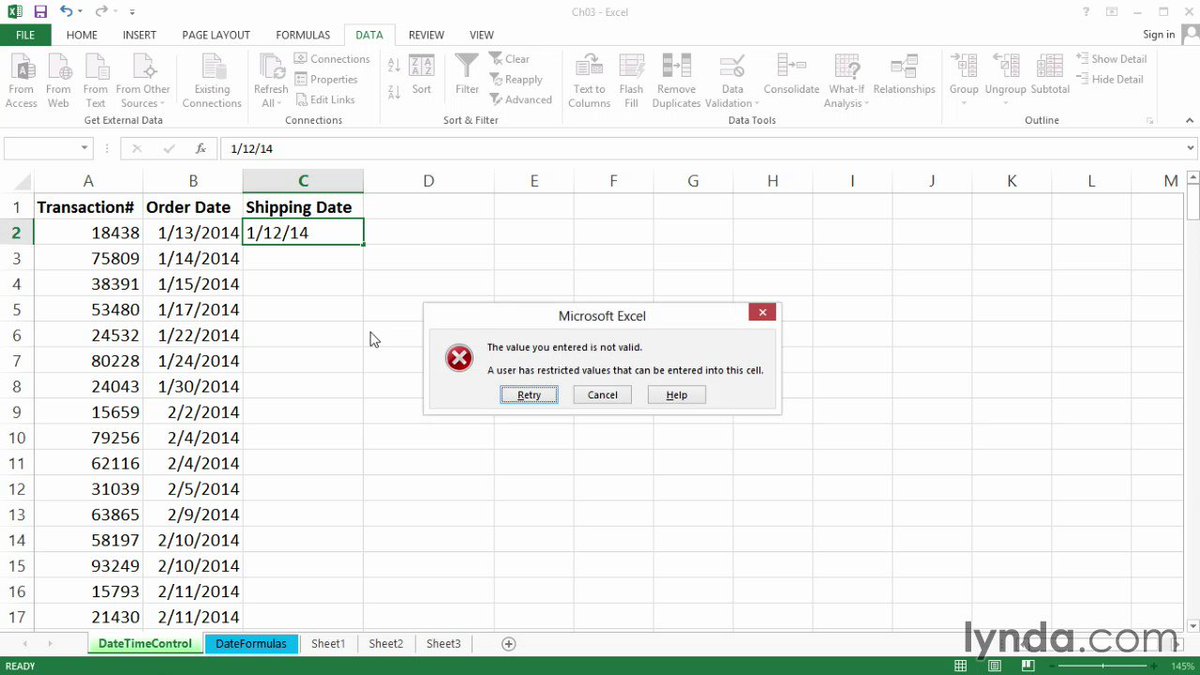Close the Microsoft Excel error dialog
The image size is (1200, 675).
tap(762, 313)
